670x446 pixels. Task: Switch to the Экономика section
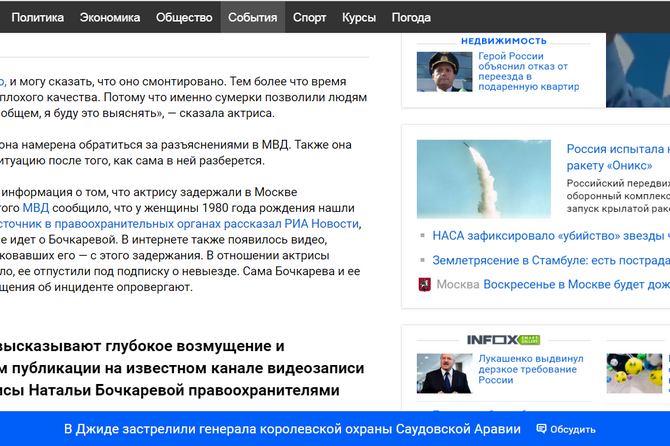tap(110, 17)
